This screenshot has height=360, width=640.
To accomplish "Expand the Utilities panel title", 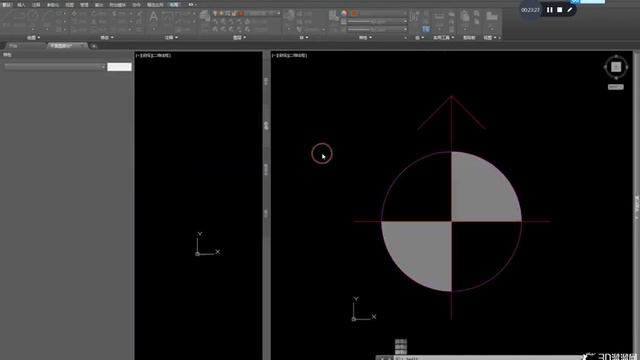I will (443, 38).
